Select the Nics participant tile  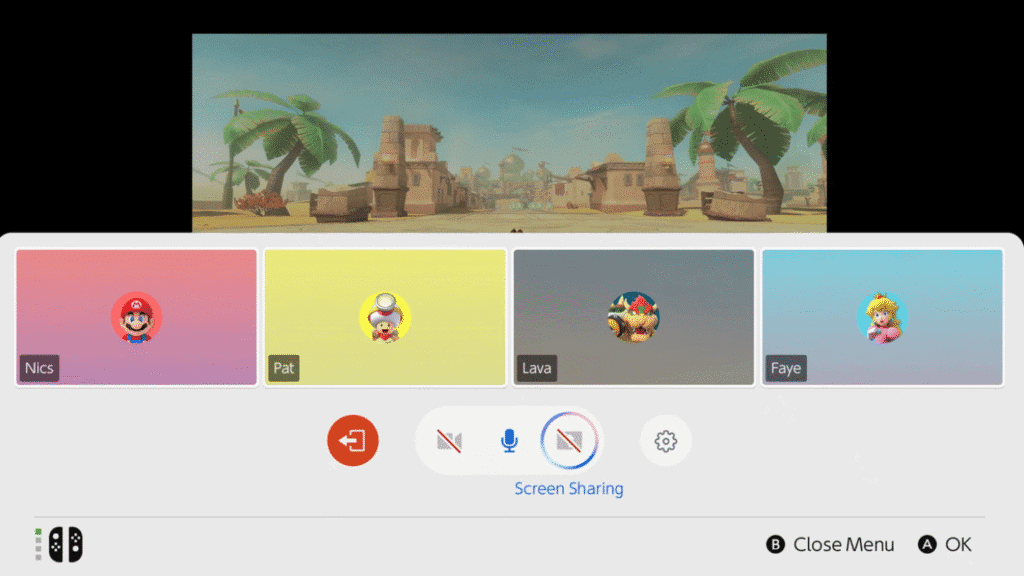(x=136, y=317)
